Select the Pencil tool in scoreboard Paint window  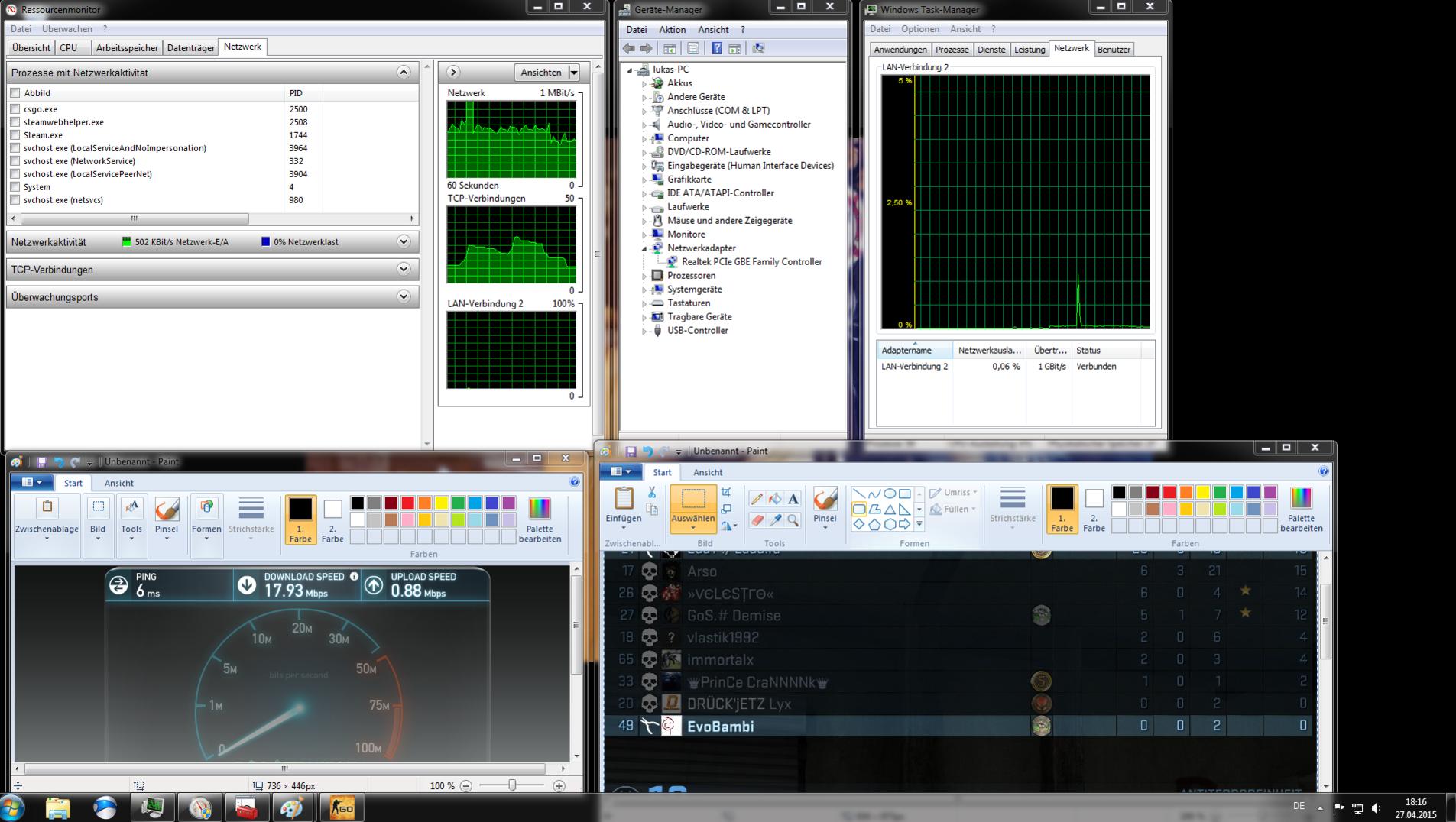757,499
